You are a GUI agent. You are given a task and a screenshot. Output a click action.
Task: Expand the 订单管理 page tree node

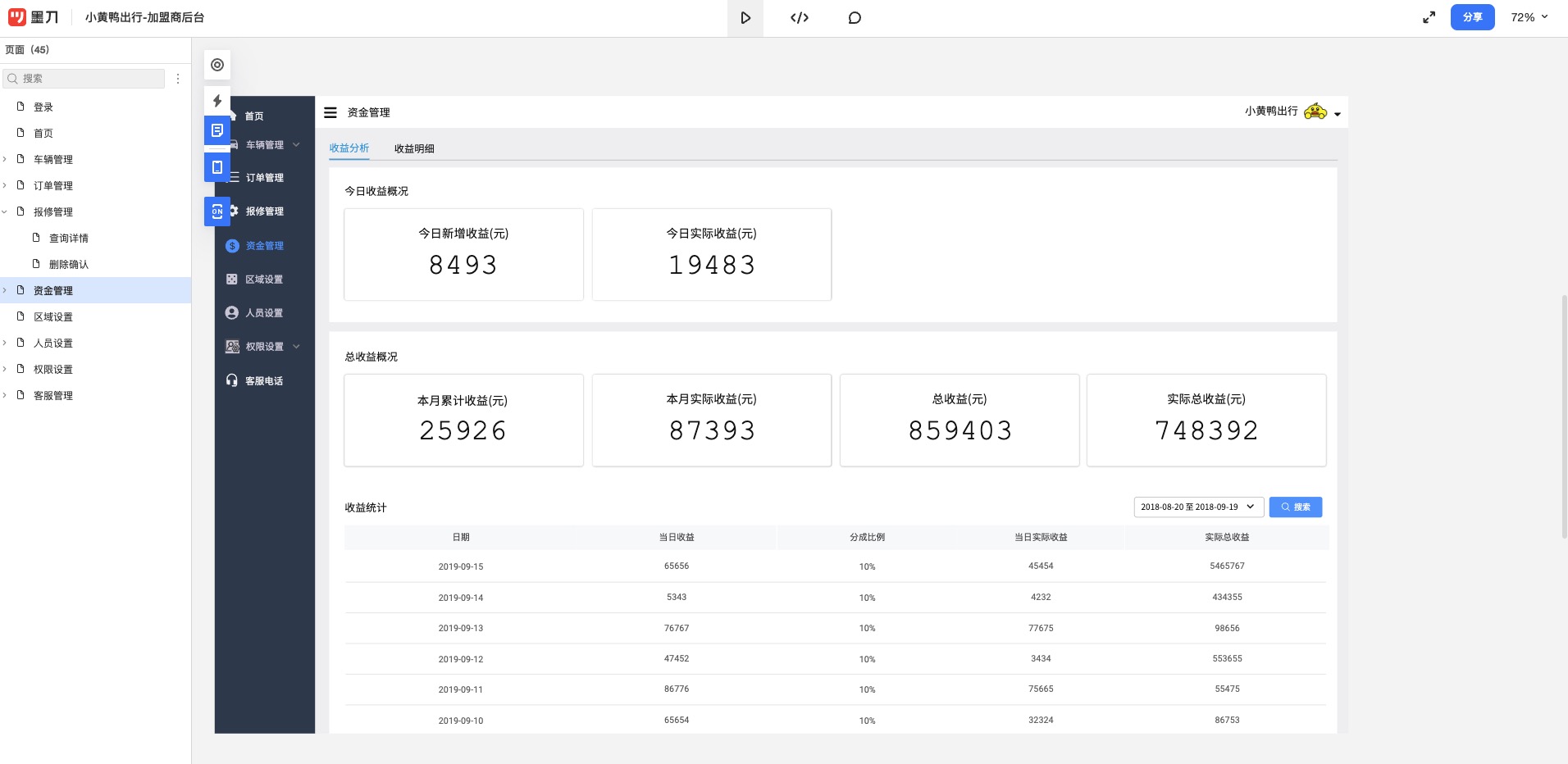tap(5, 185)
